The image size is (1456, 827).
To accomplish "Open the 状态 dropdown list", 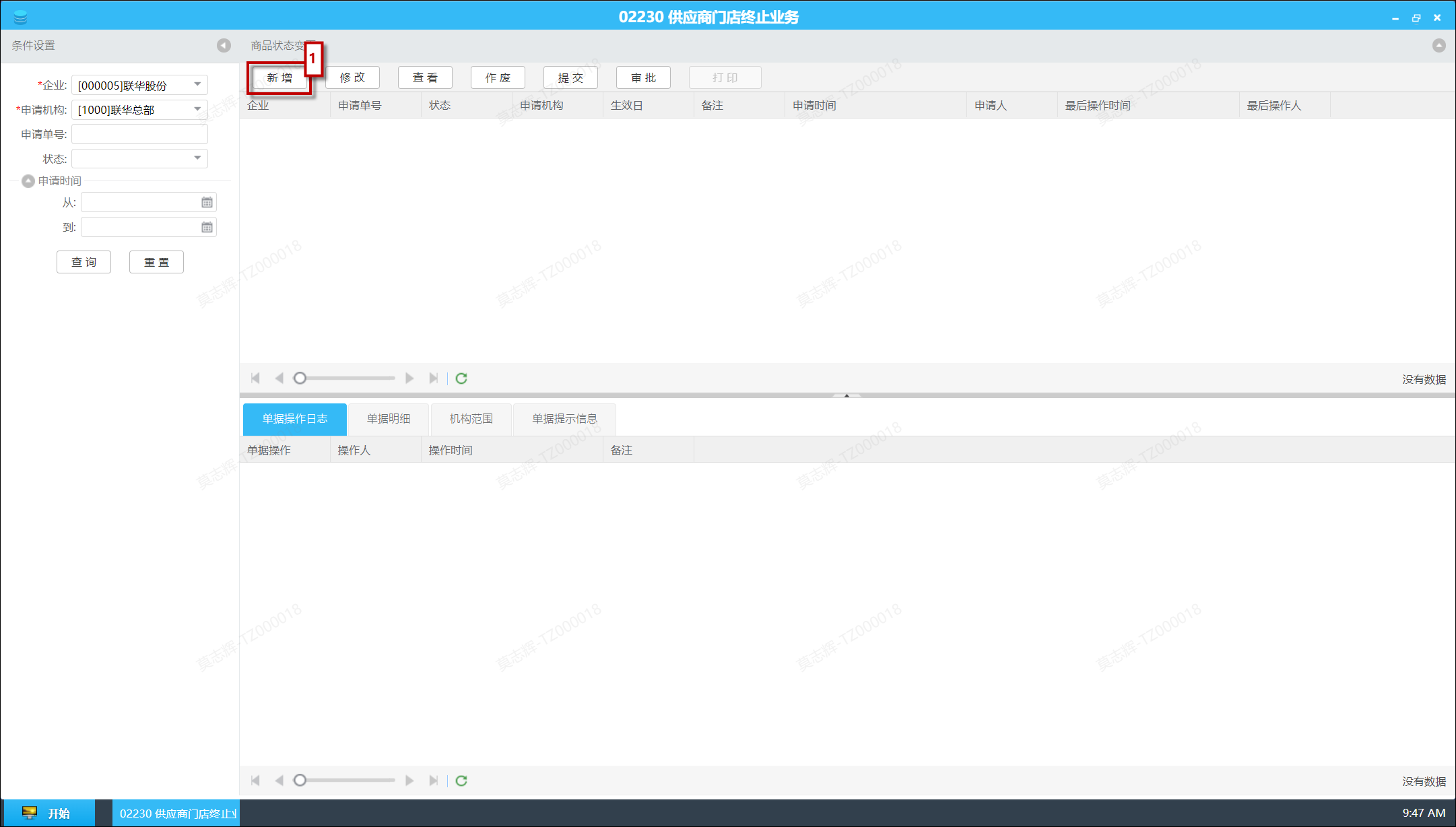I will click(197, 158).
